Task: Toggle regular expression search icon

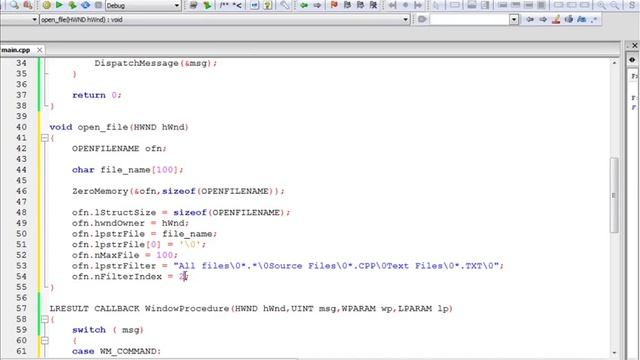Action: 594,19
